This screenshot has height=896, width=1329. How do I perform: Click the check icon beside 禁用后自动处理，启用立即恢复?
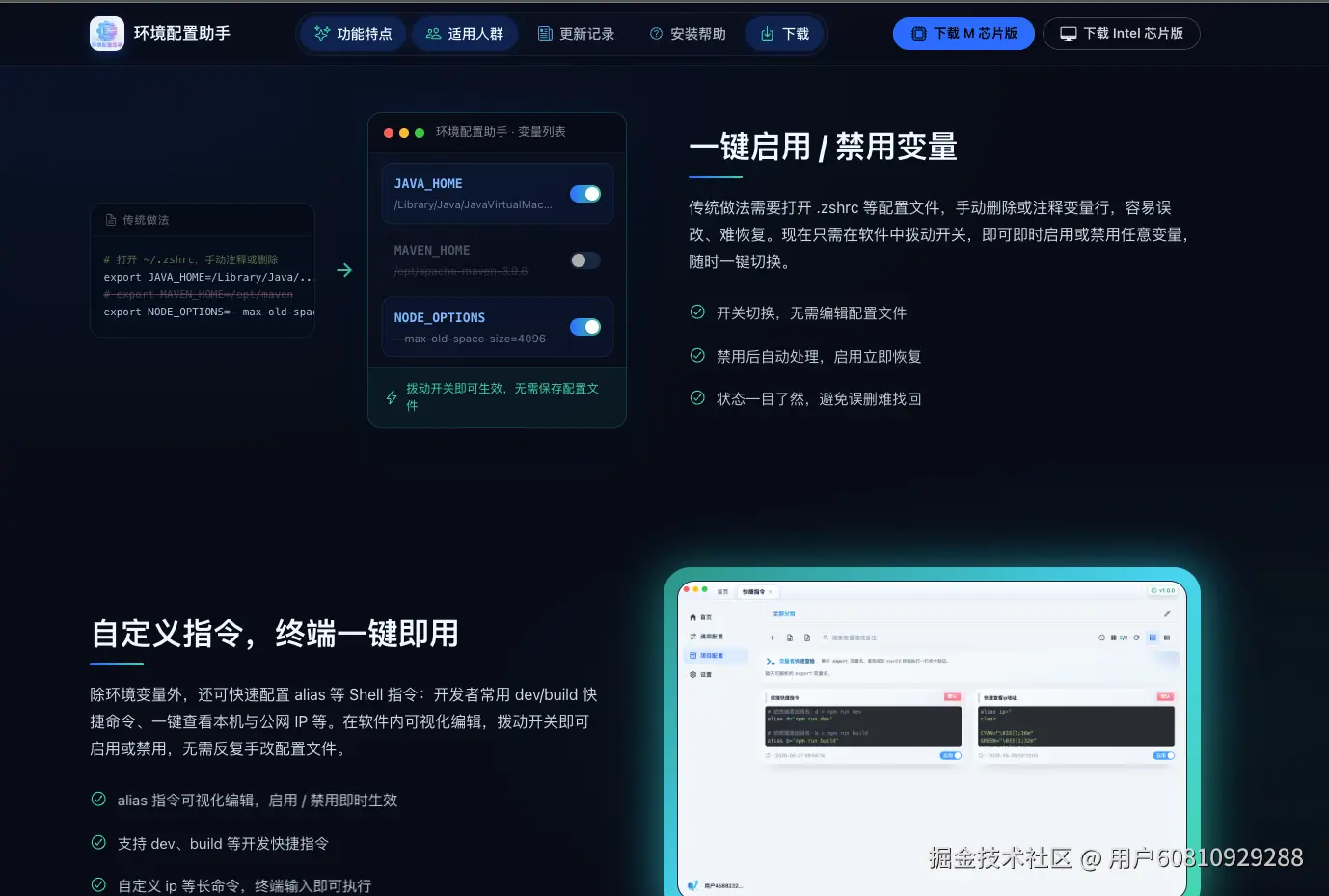click(x=697, y=355)
